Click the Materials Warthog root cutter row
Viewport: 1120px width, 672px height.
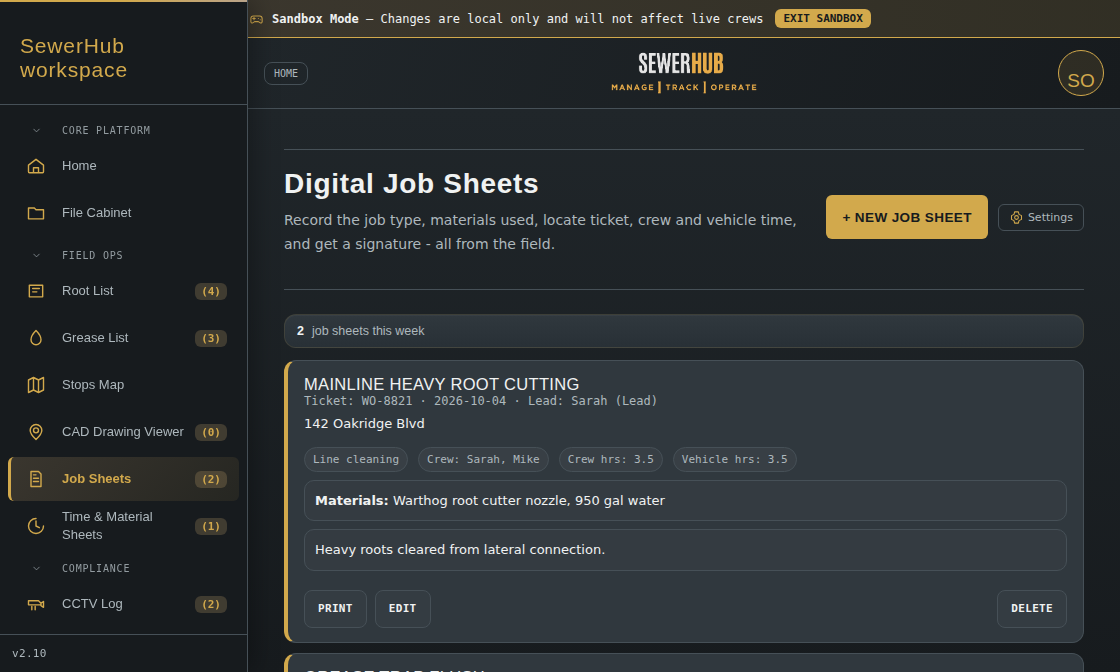685,501
